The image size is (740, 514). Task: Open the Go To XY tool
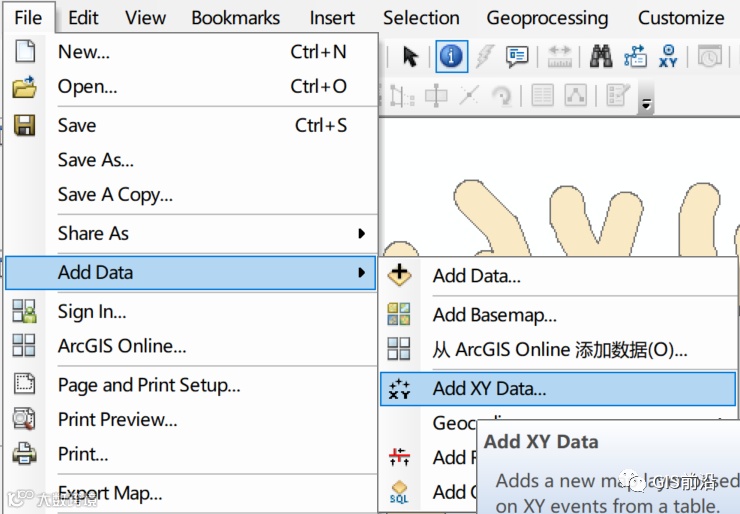click(x=668, y=56)
